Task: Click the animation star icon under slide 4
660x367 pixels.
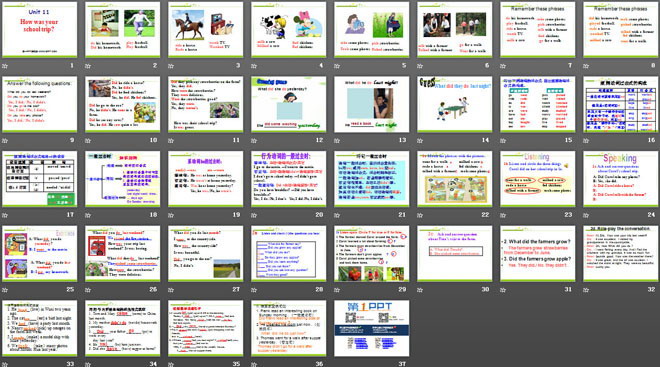Action: [x=254, y=66]
